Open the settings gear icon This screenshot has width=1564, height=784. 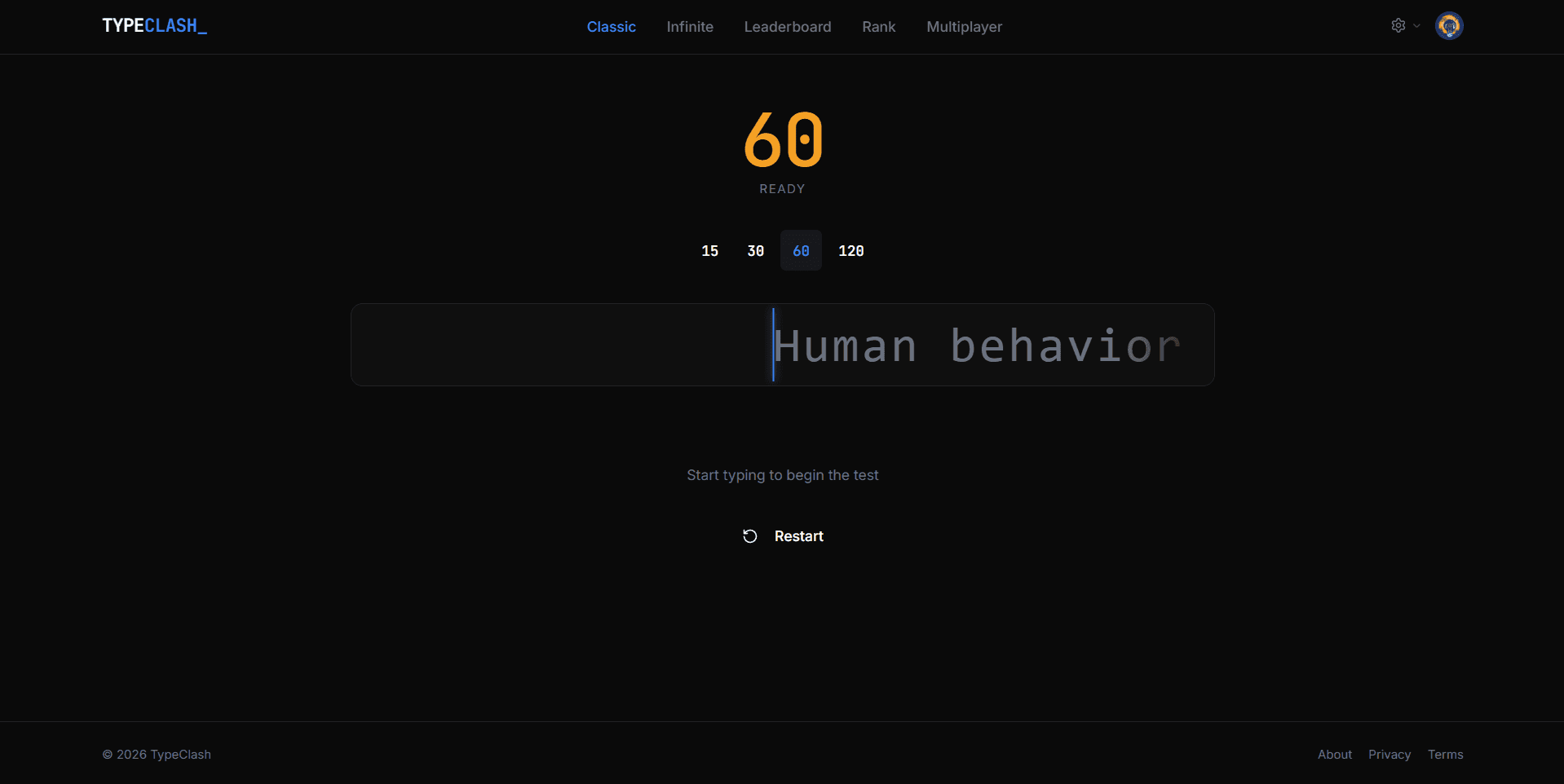[1398, 25]
